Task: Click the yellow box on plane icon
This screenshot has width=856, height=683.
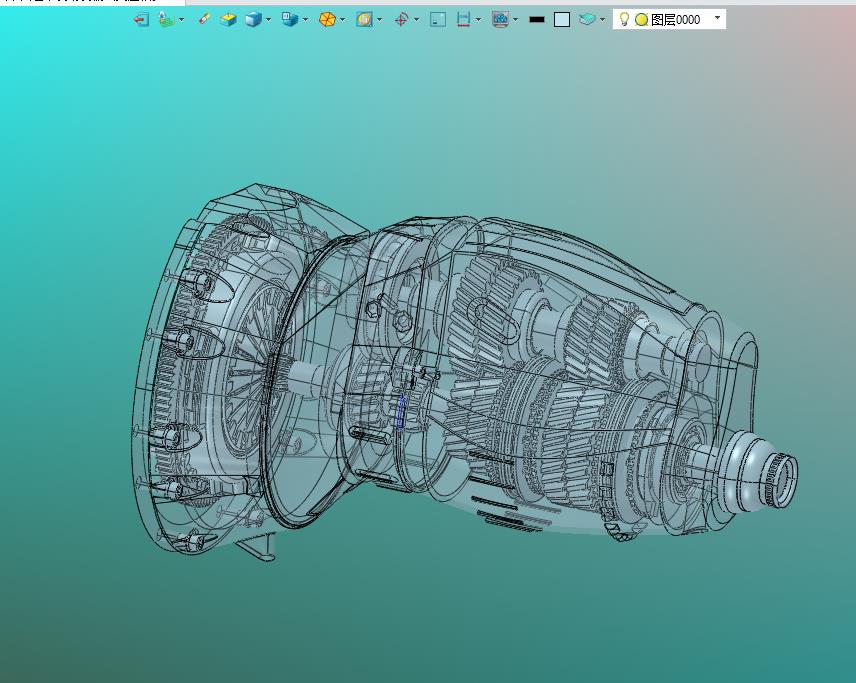Action: pyautogui.click(x=229, y=19)
